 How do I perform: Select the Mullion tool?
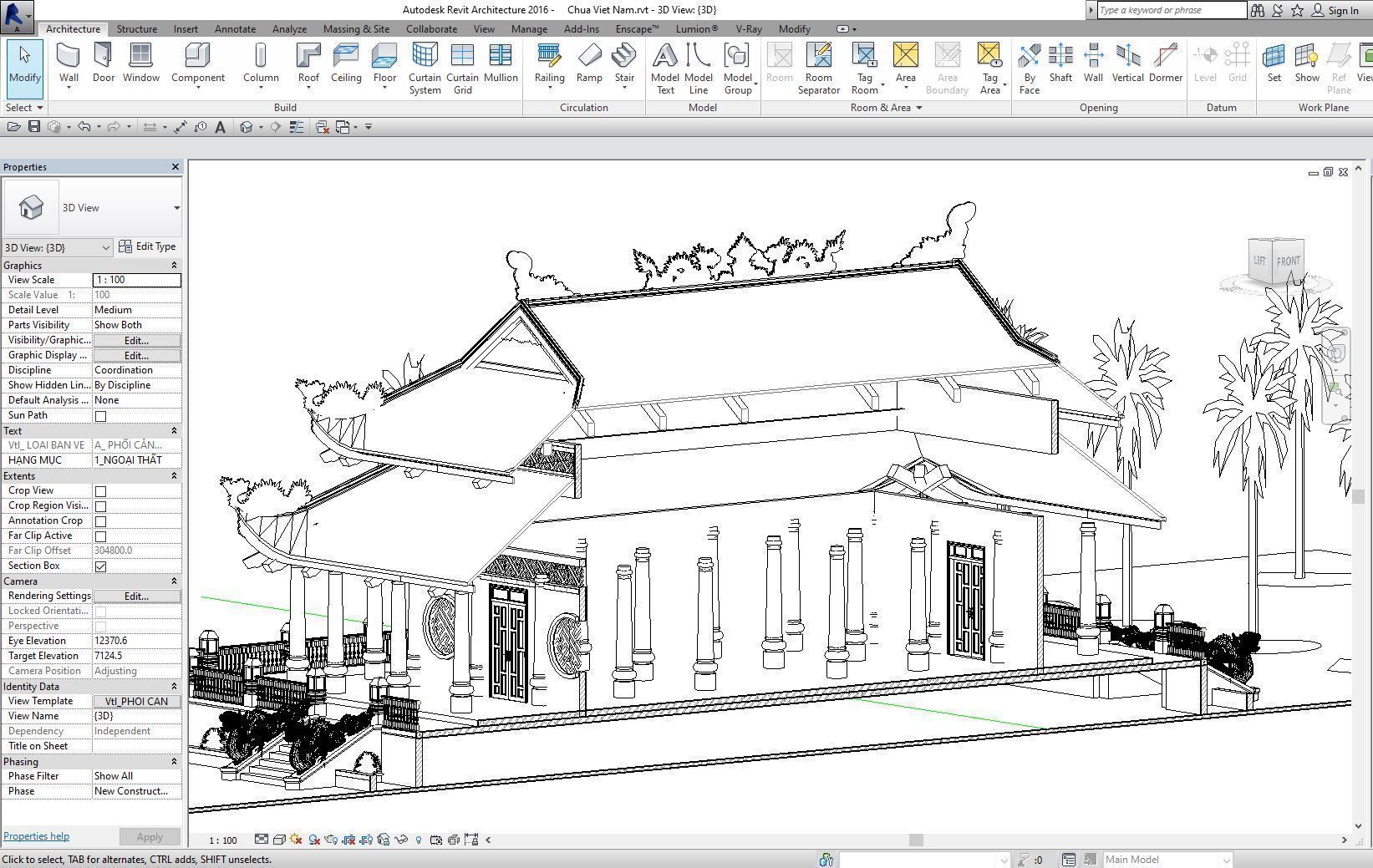click(x=501, y=63)
